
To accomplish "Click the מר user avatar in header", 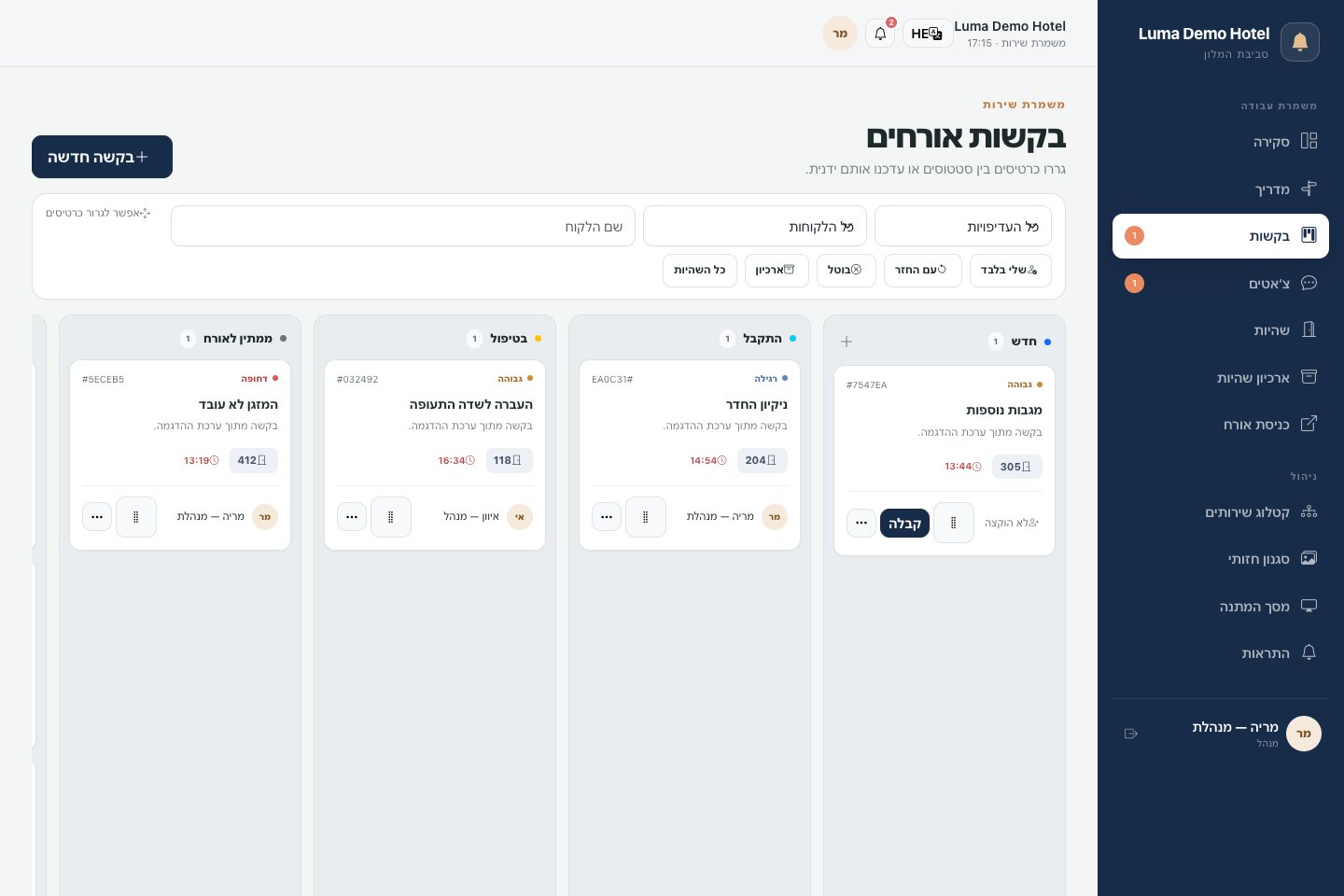I will [840, 34].
